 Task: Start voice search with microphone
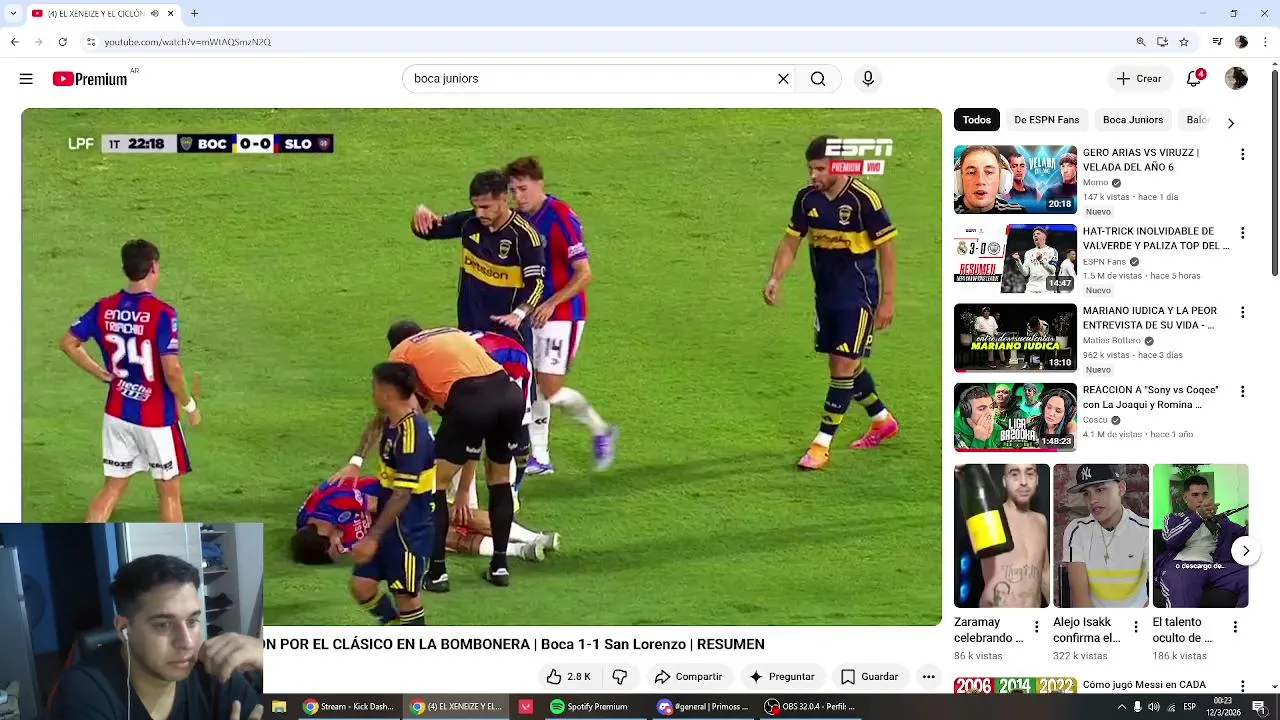tap(868, 79)
